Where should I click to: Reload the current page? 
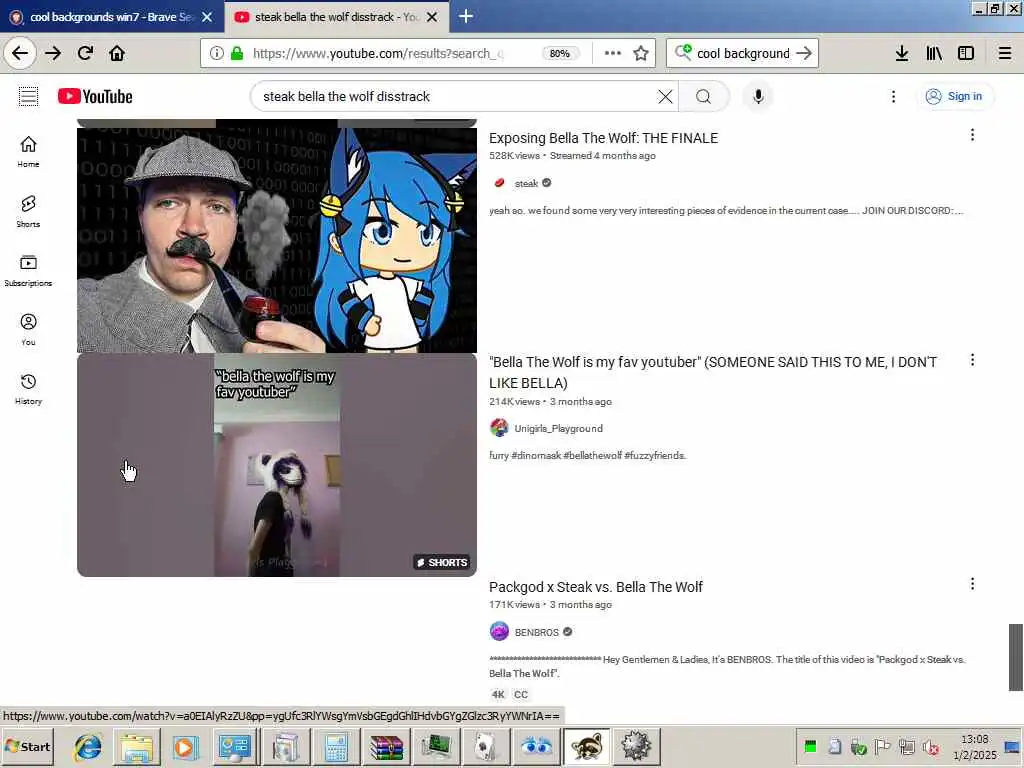[x=86, y=53]
